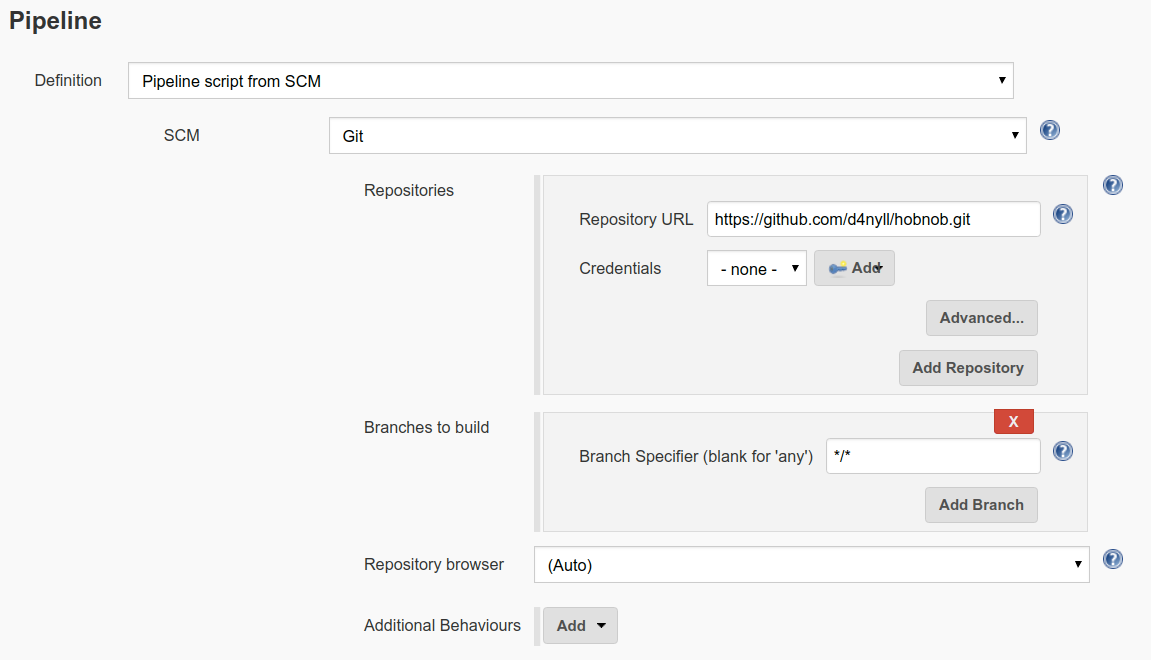
Task: Click the Pipeline section heading
Action: click(x=56, y=20)
